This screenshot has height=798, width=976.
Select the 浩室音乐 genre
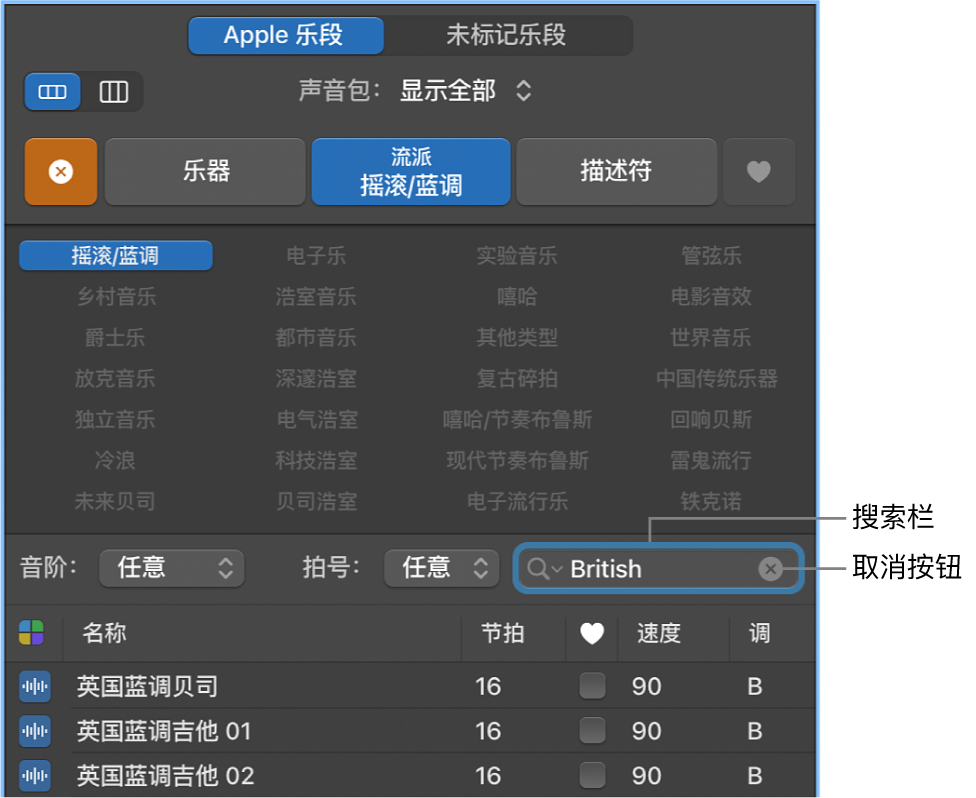[x=316, y=297]
